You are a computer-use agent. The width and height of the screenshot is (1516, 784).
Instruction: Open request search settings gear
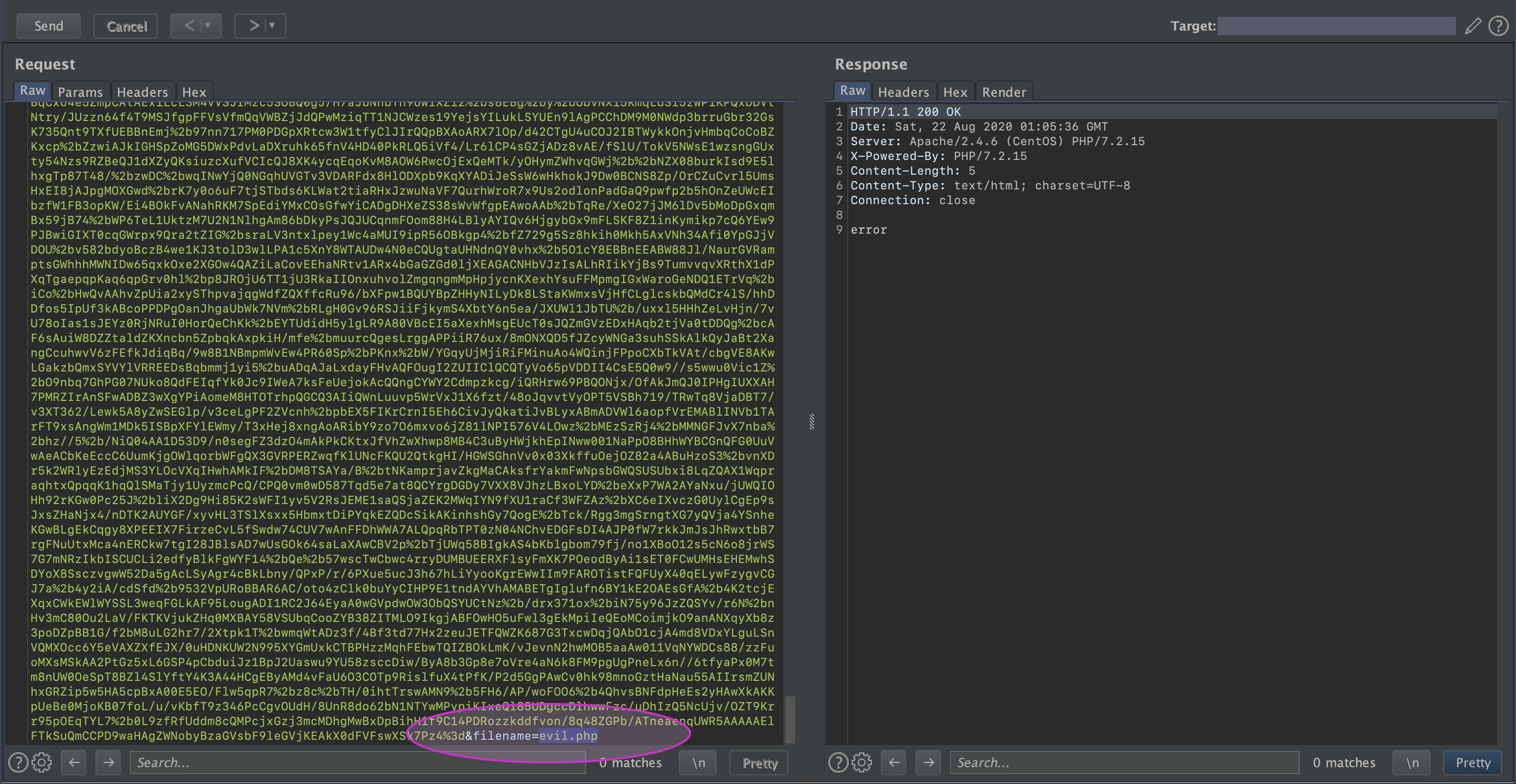click(x=42, y=762)
